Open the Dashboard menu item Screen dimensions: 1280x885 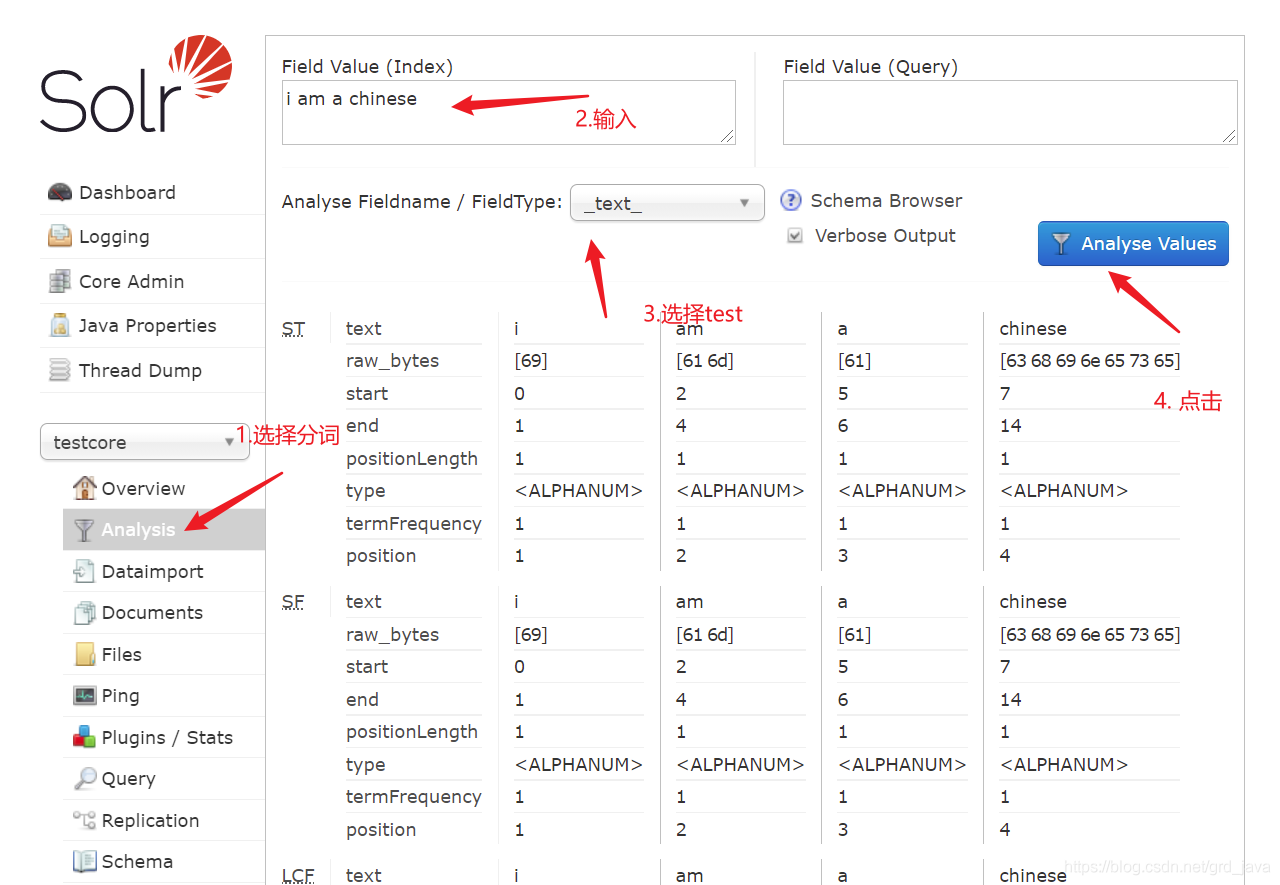[x=152, y=192]
